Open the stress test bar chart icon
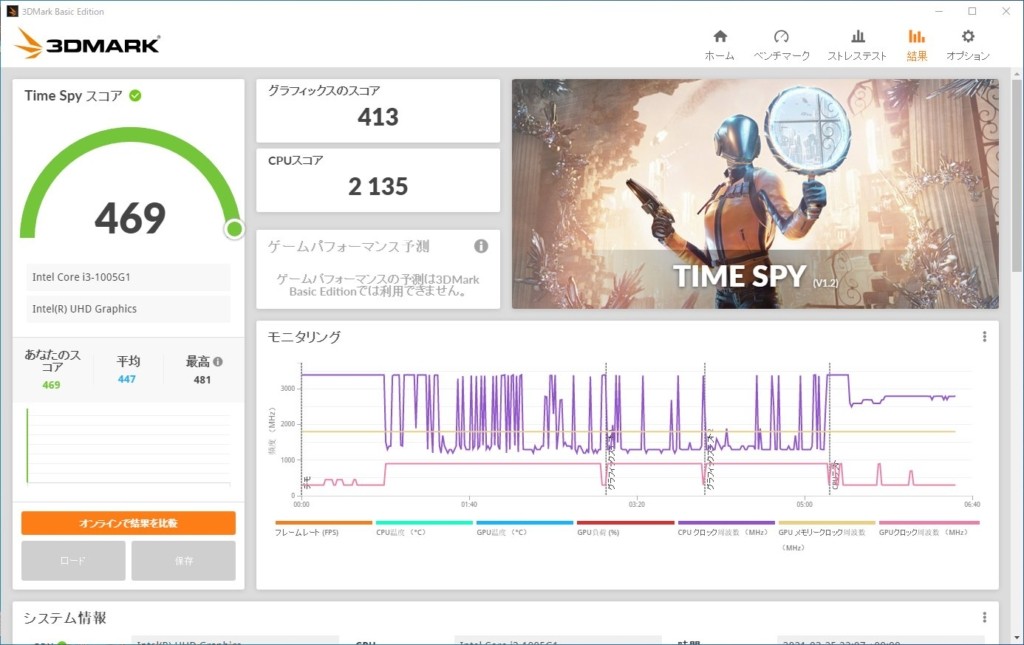The image size is (1024, 645). pyautogui.click(x=857, y=36)
